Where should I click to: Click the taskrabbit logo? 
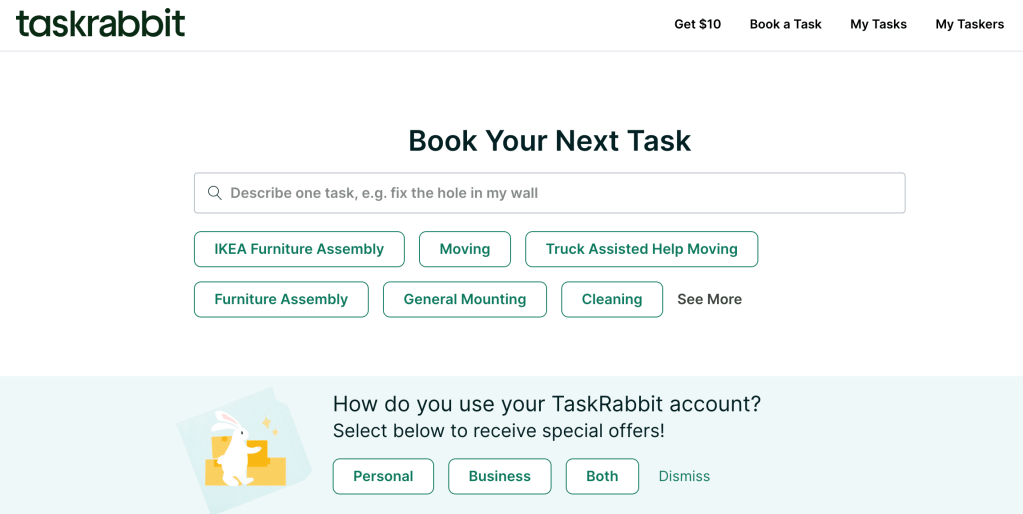point(100,24)
